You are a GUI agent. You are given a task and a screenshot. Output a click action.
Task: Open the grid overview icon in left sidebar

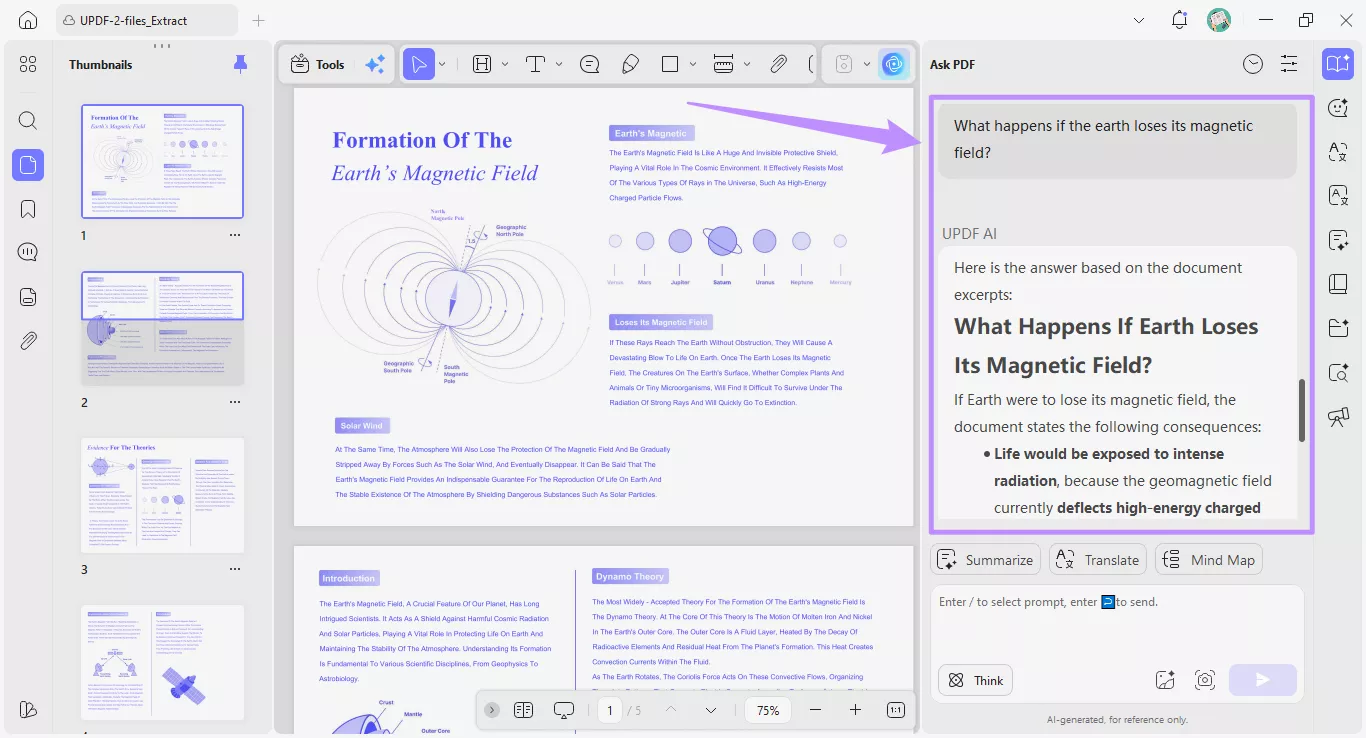28,64
